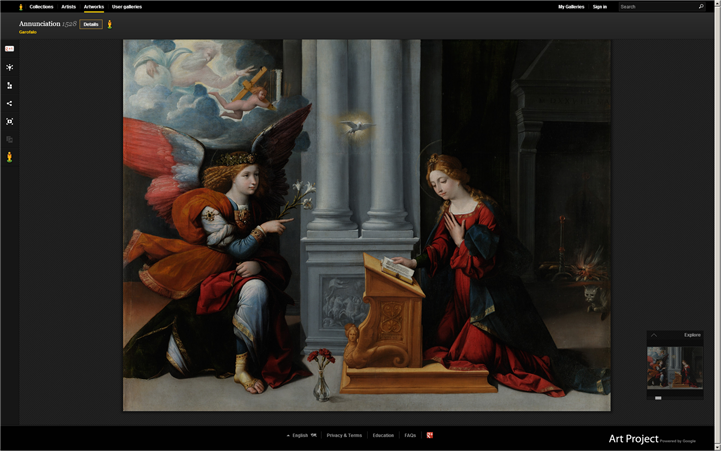Click the Explore label in the navigator panel
The width and height of the screenshot is (721, 451).
(692, 335)
